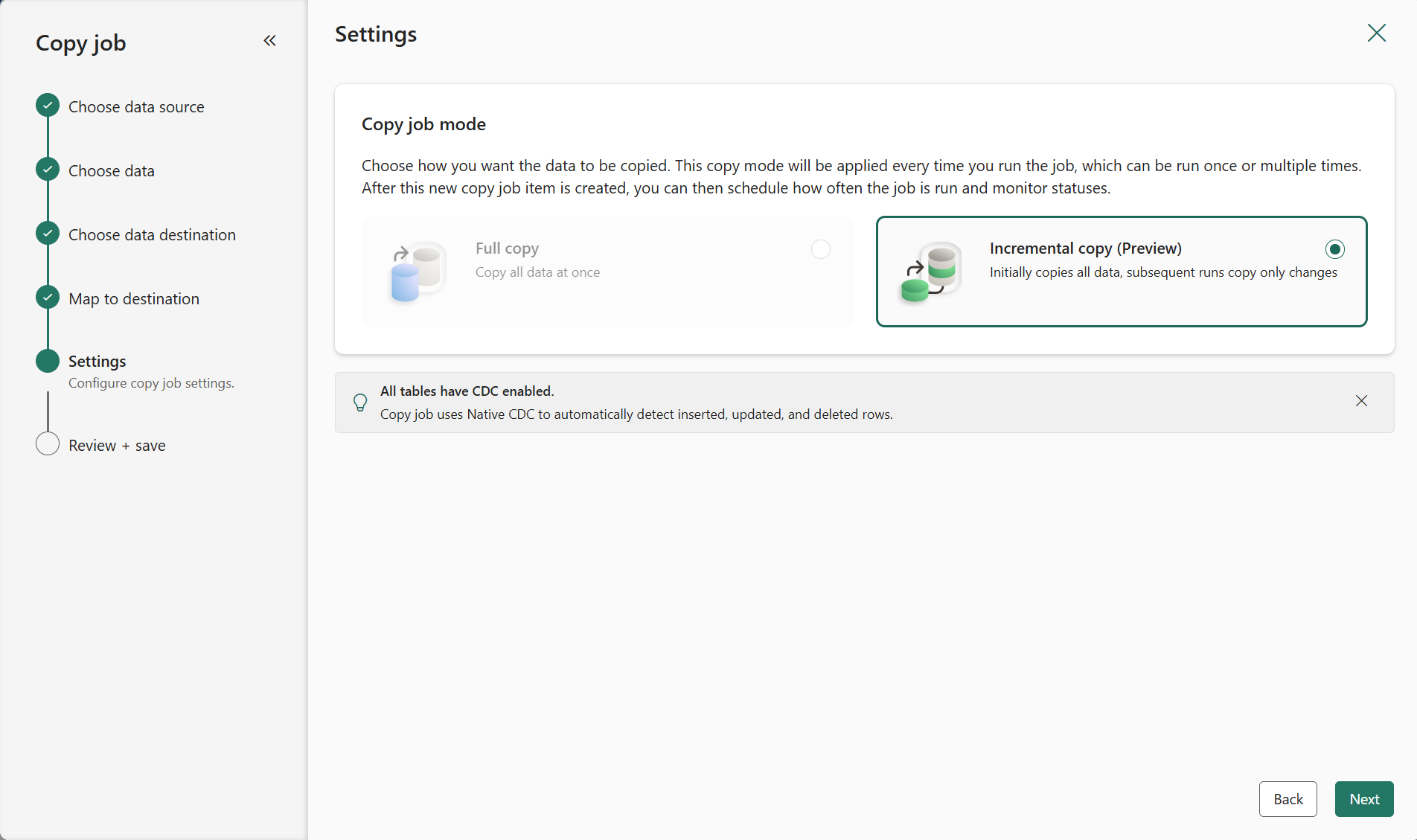Select the Full copy radio button
Viewport: 1417px width, 840px height.
click(820, 249)
